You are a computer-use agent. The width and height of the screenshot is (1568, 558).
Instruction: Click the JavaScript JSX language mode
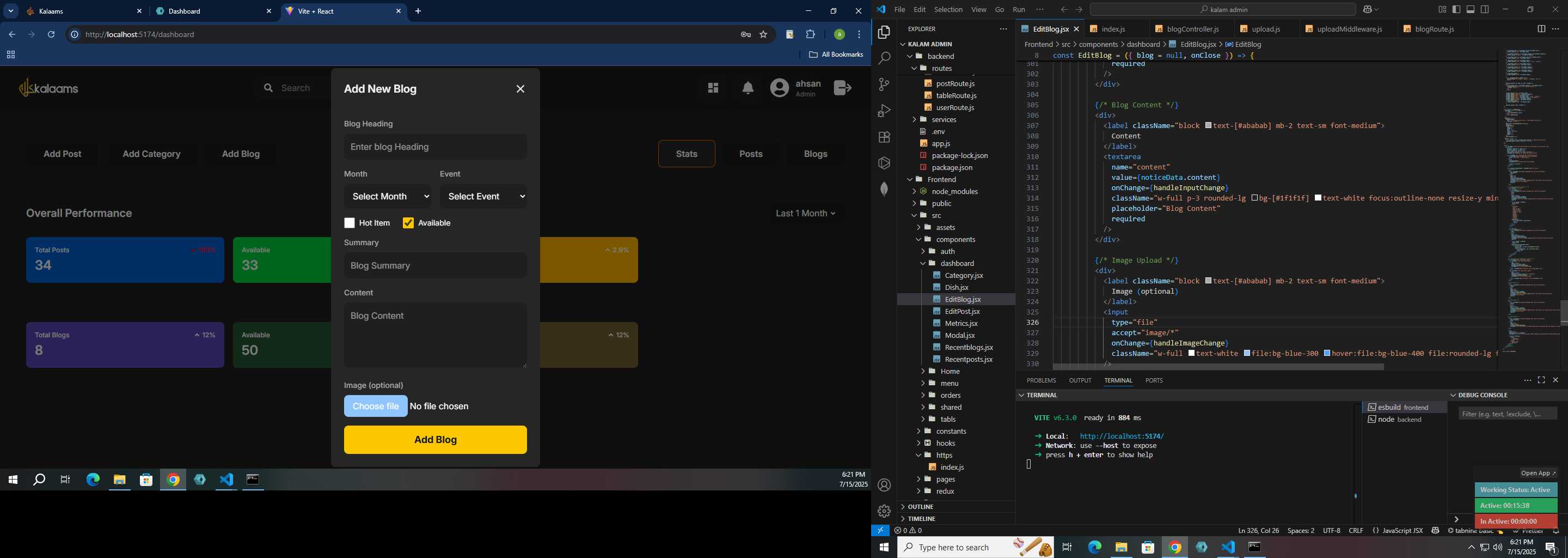(x=1402, y=531)
